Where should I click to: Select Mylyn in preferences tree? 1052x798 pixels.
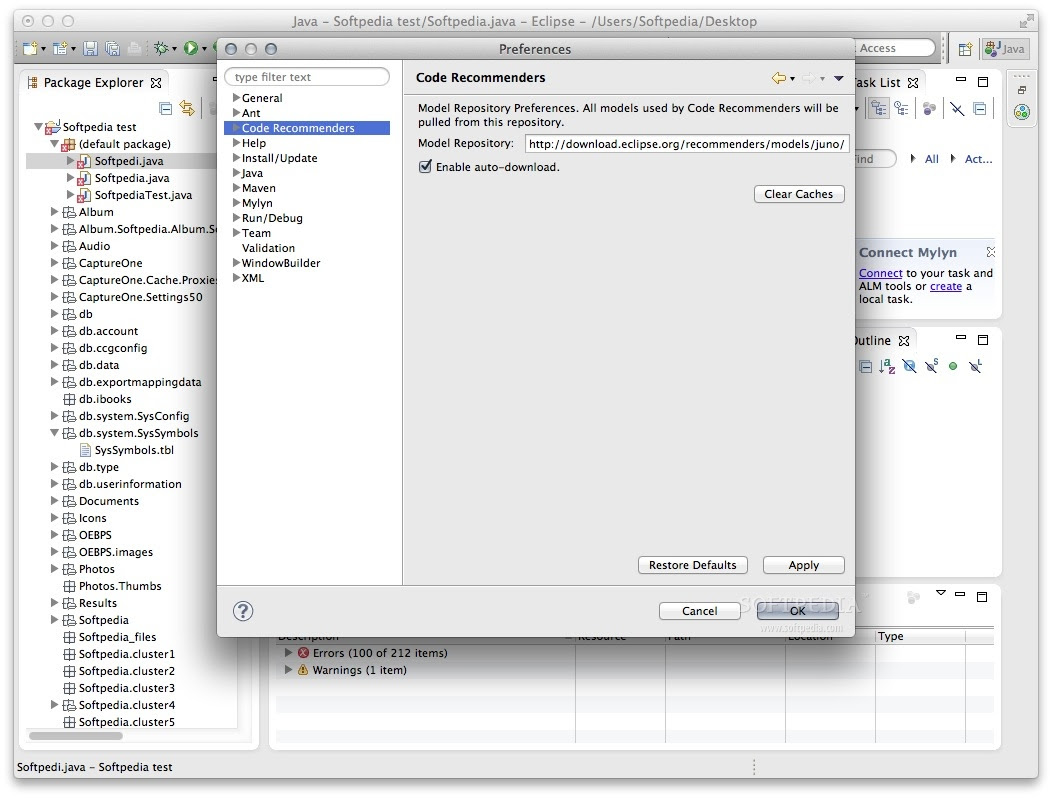click(257, 203)
